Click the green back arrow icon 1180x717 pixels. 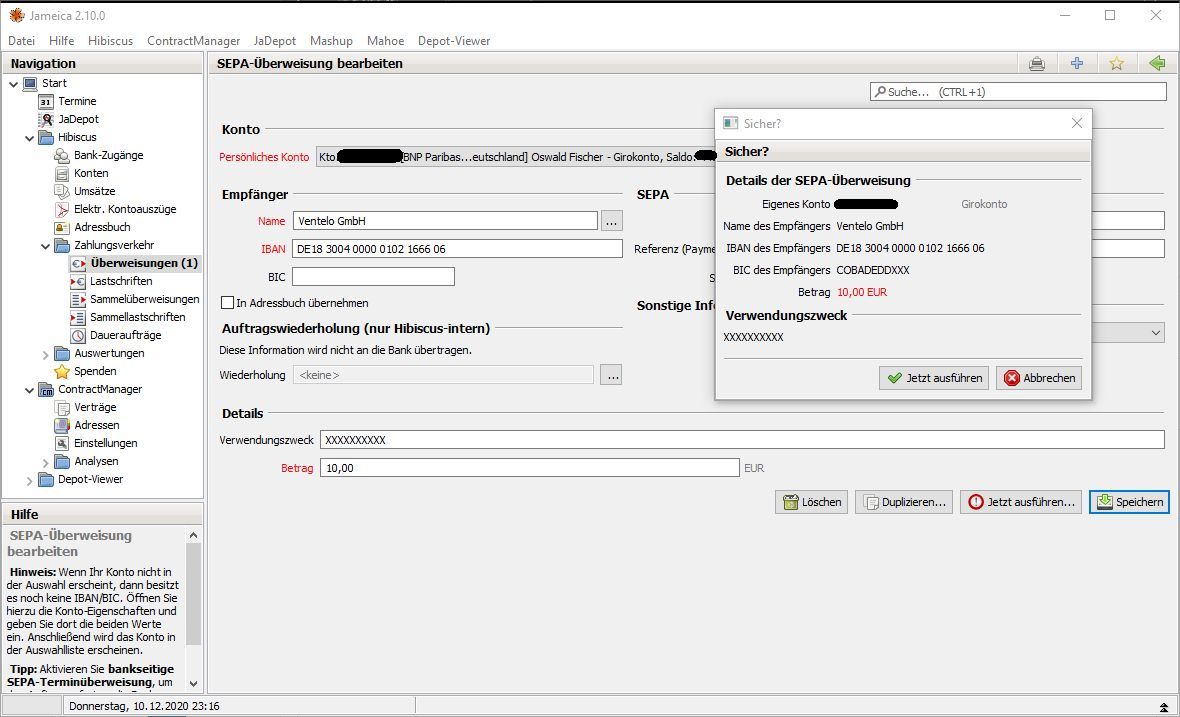tap(1157, 64)
